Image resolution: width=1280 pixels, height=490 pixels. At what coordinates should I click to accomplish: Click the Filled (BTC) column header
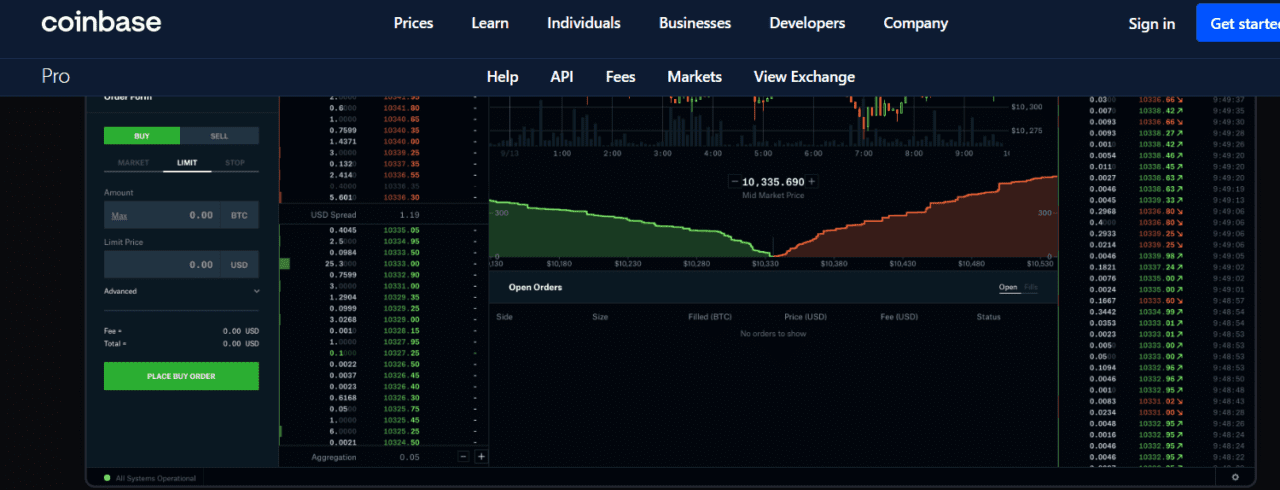coord(710,317)
